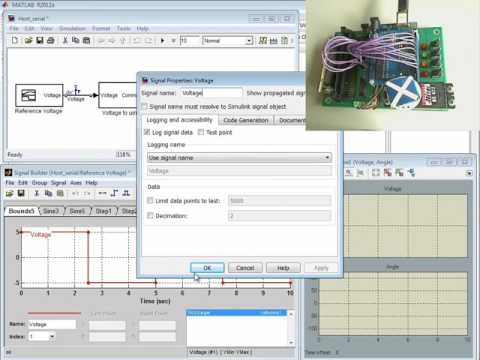Open the File menu in Signal Builder
This screenshot has height=360, width=480.
click(10, 183)
